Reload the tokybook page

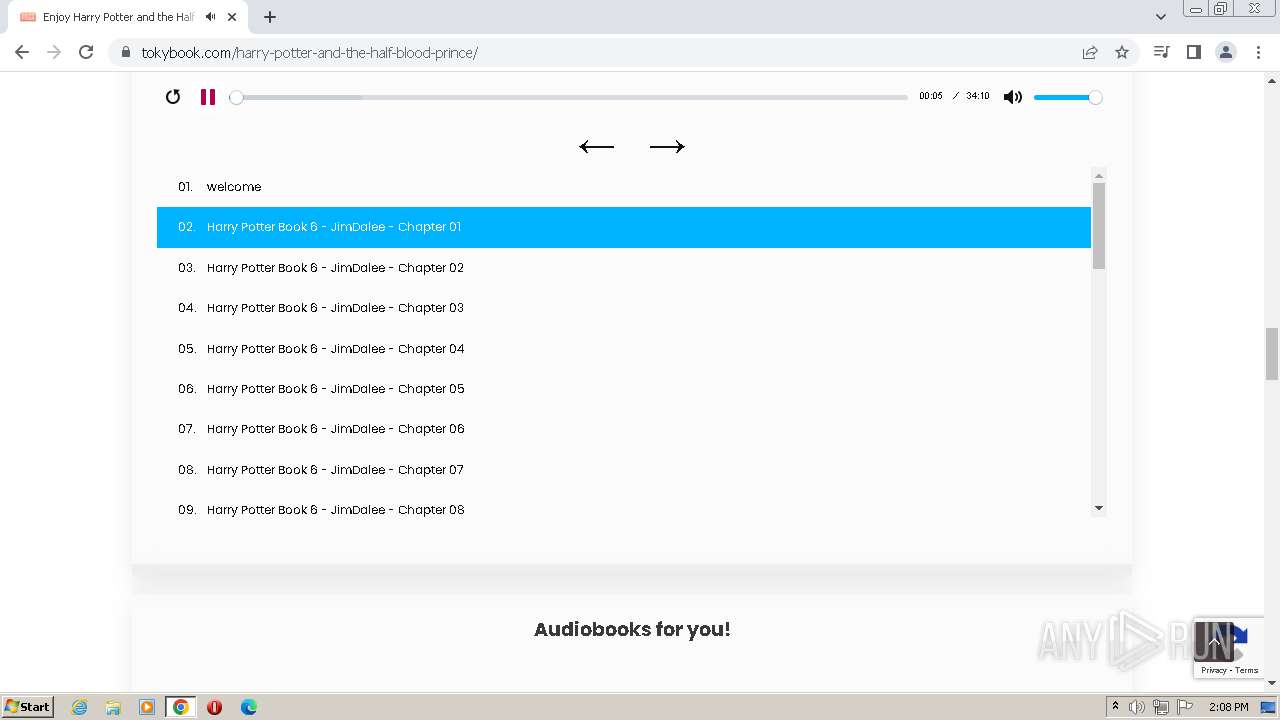(86, 52)
